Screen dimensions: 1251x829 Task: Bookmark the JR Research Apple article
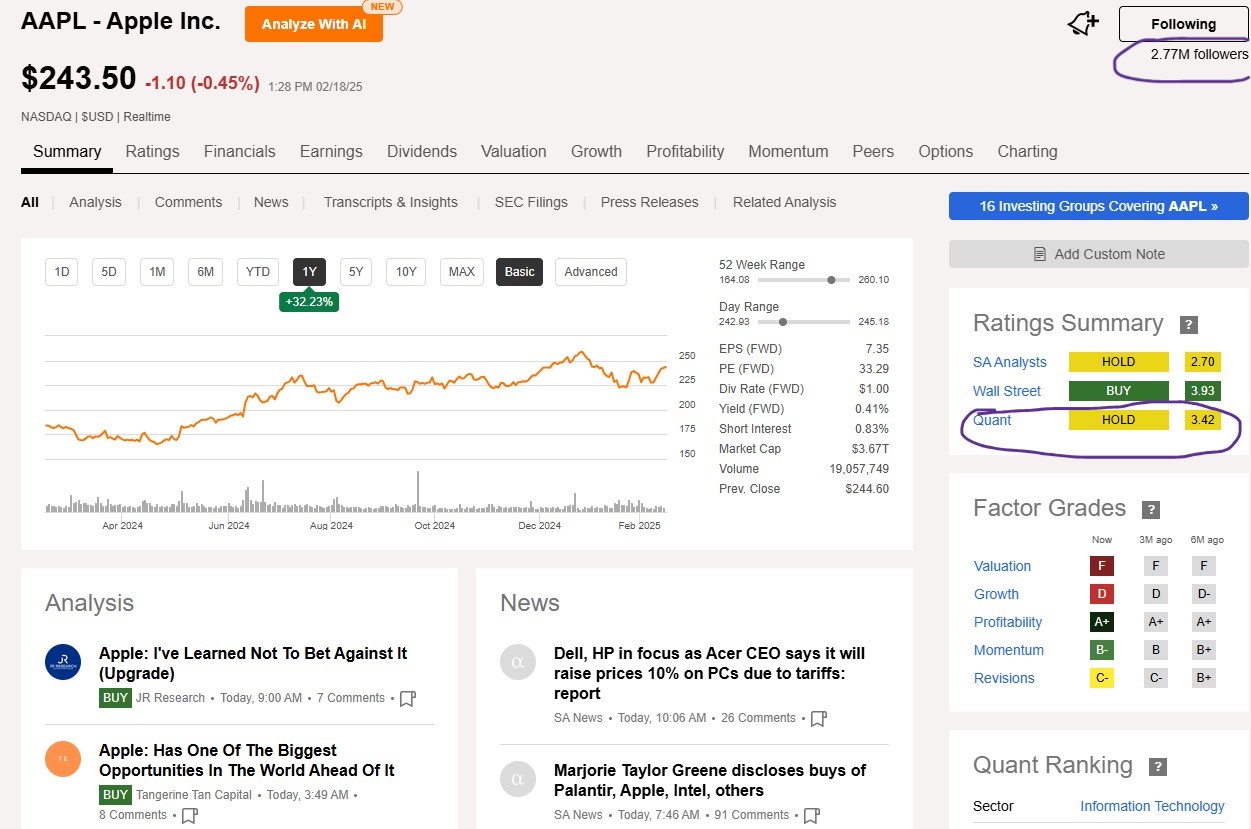click(x=407, y=699)
